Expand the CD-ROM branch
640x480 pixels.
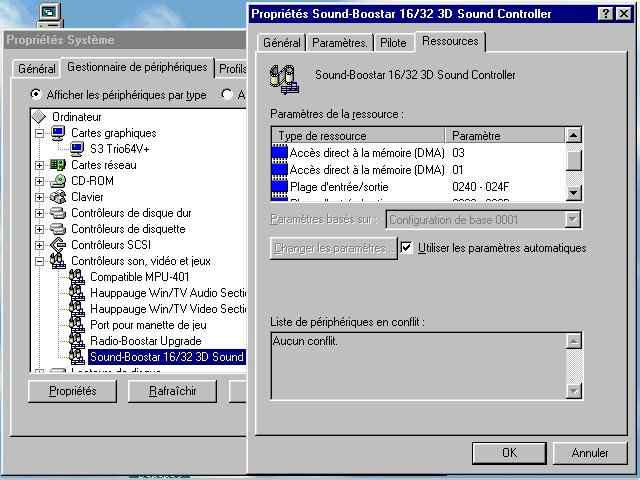[x=39, y=181]
